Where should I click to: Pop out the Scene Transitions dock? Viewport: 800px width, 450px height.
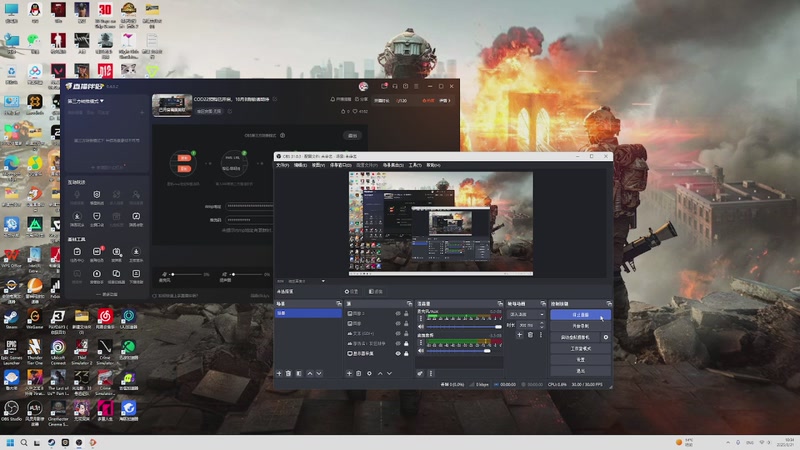[543, 304]
